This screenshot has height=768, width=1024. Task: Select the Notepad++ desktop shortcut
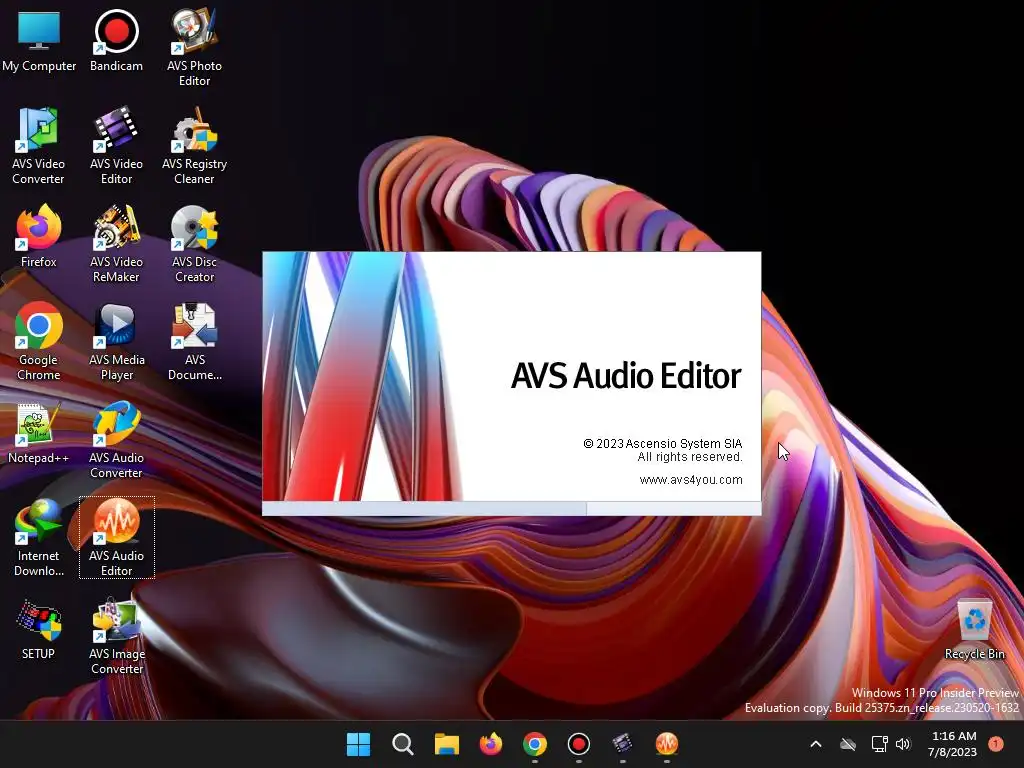pos(39,433)
